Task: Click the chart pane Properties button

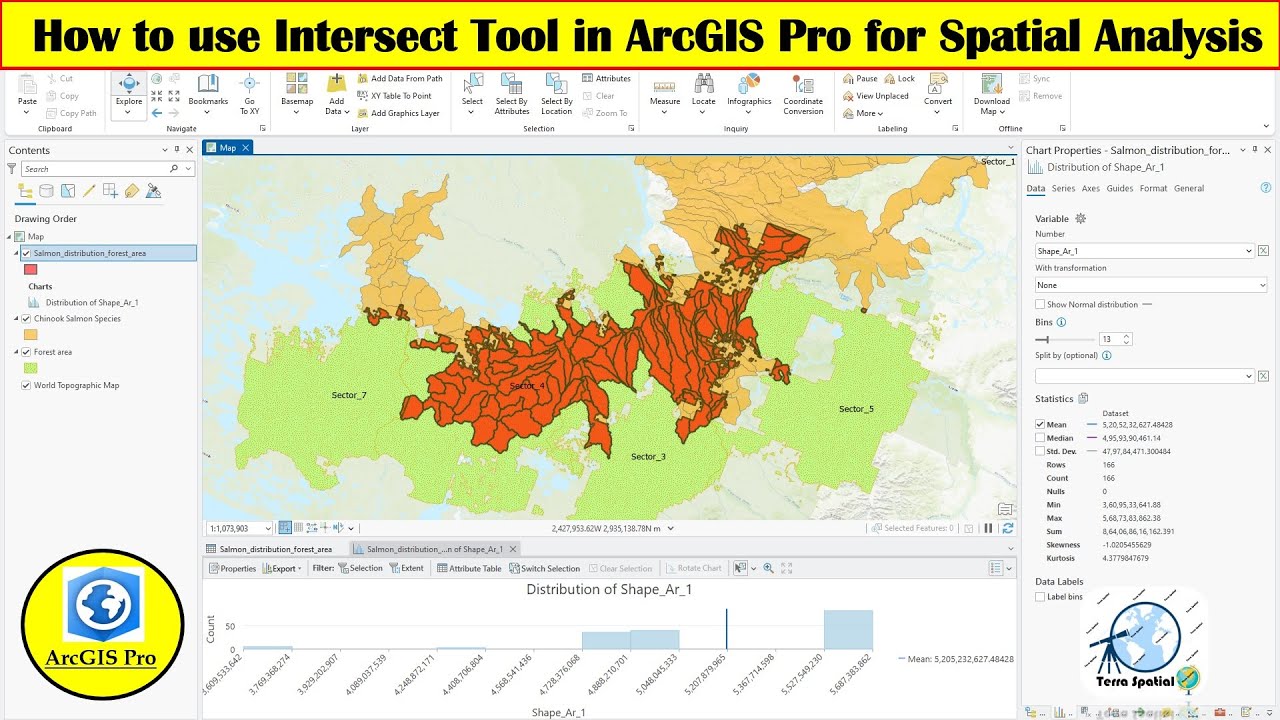Action: (232, 568)
